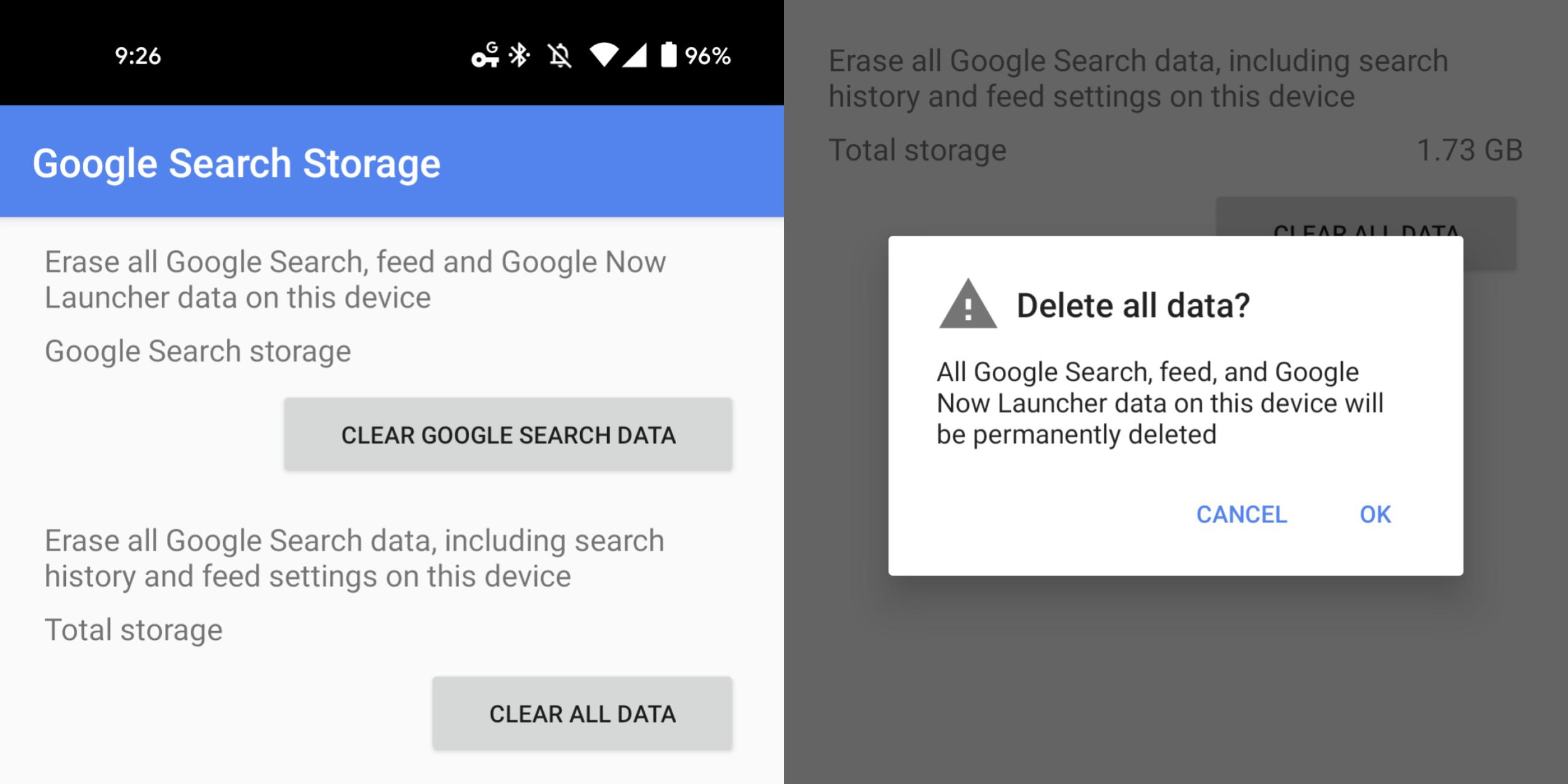Click OK to confirm deleting all data
Image resolution: width=1568 pixels, height=784 pixels.
click(x=1376, y=514)
